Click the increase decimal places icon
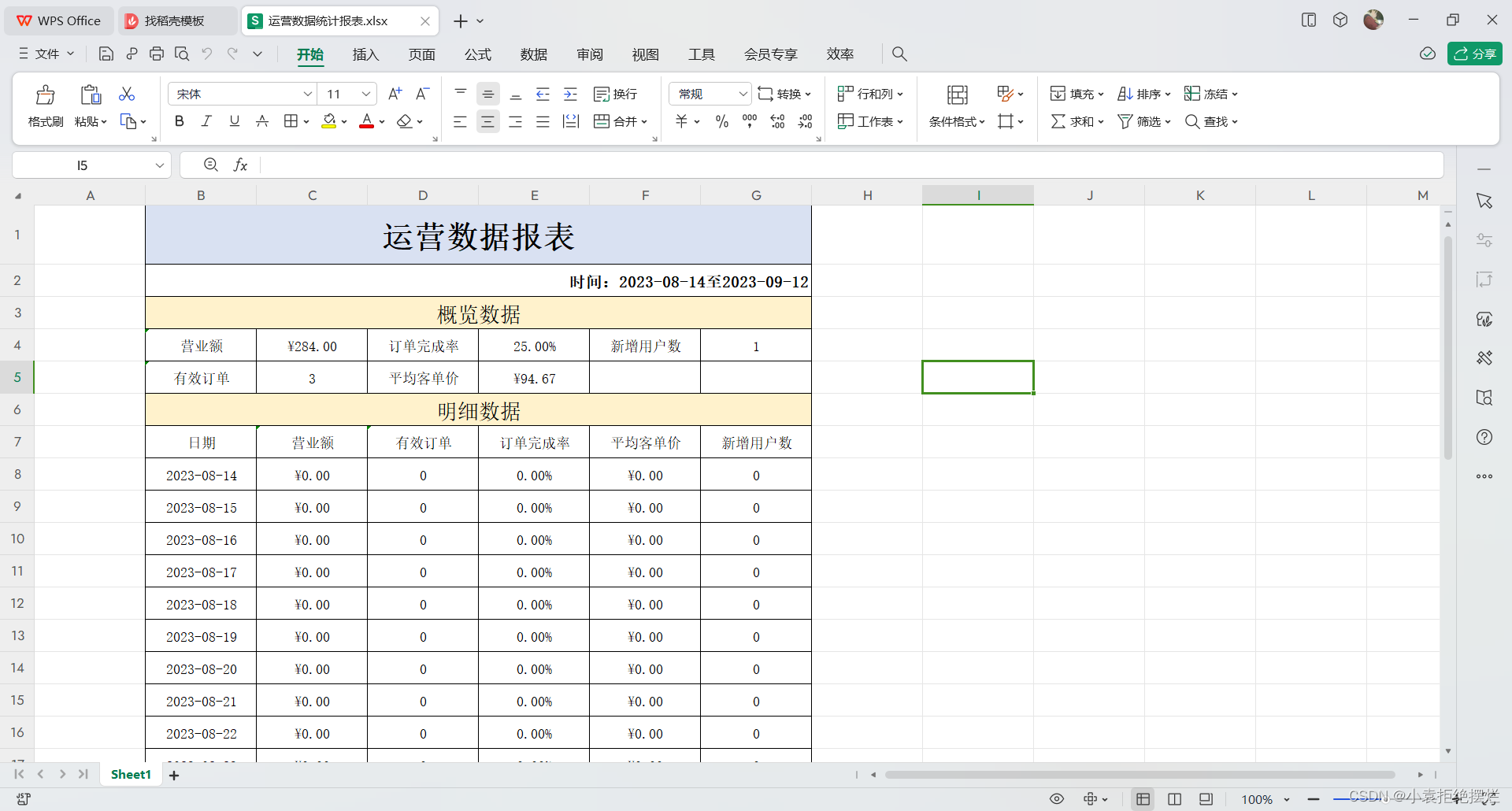 click(x=777, y=121)
